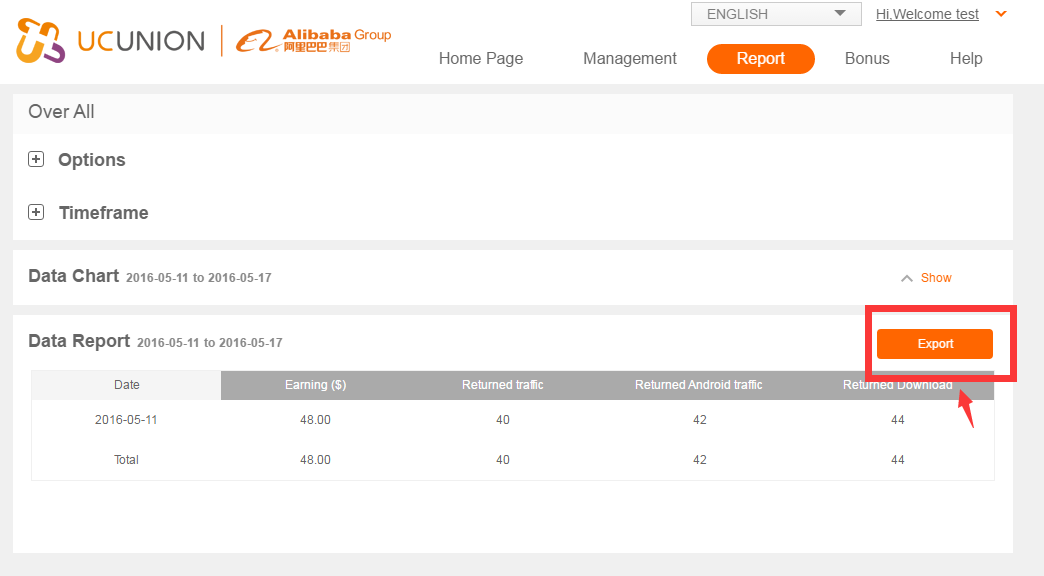1044x576 pixels.
Task: Click the Returned traffic column header
Action: (x=502, y=385)
